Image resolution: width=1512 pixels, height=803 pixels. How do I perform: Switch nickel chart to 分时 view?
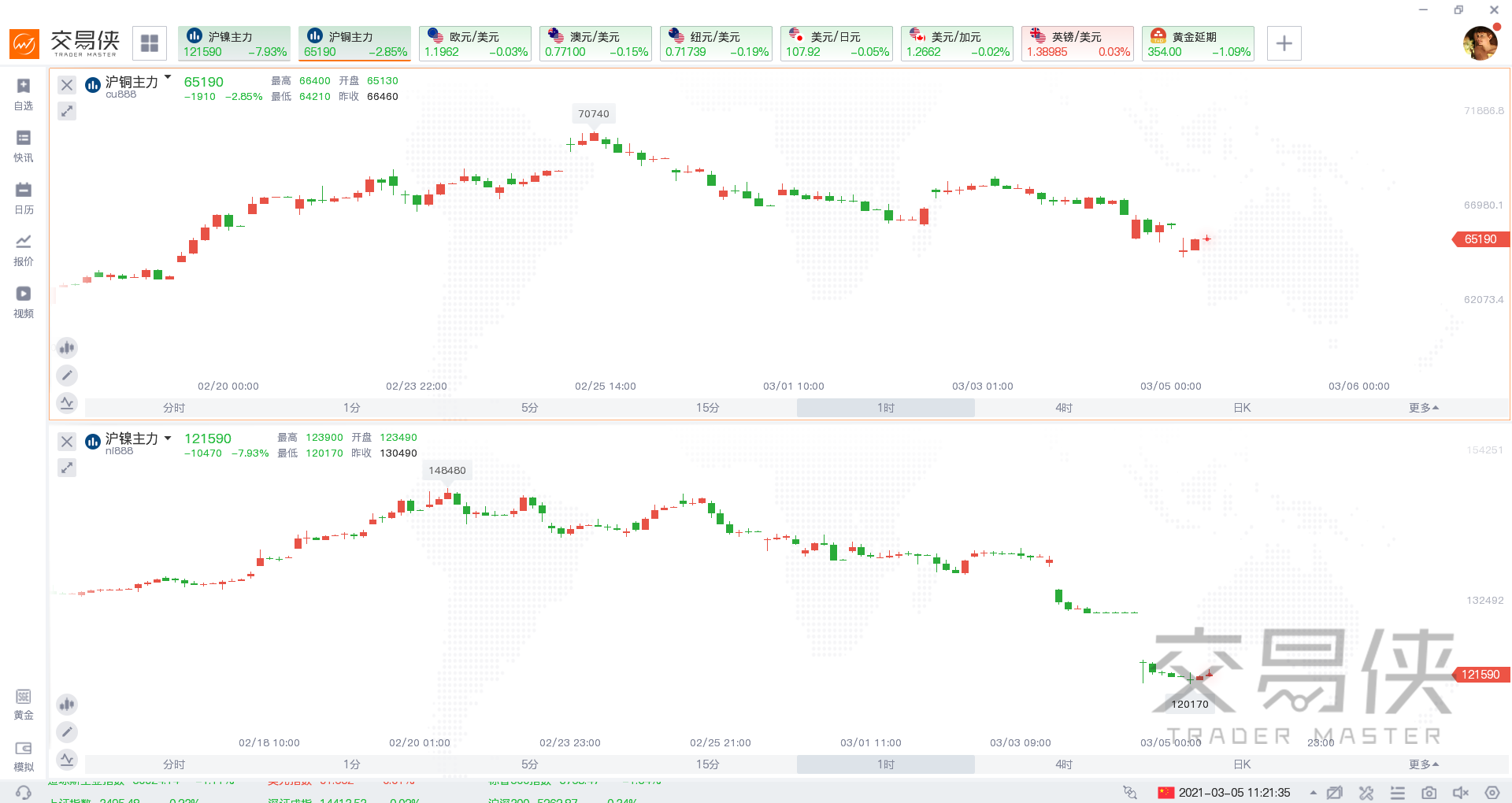click(x=174, y=764)
